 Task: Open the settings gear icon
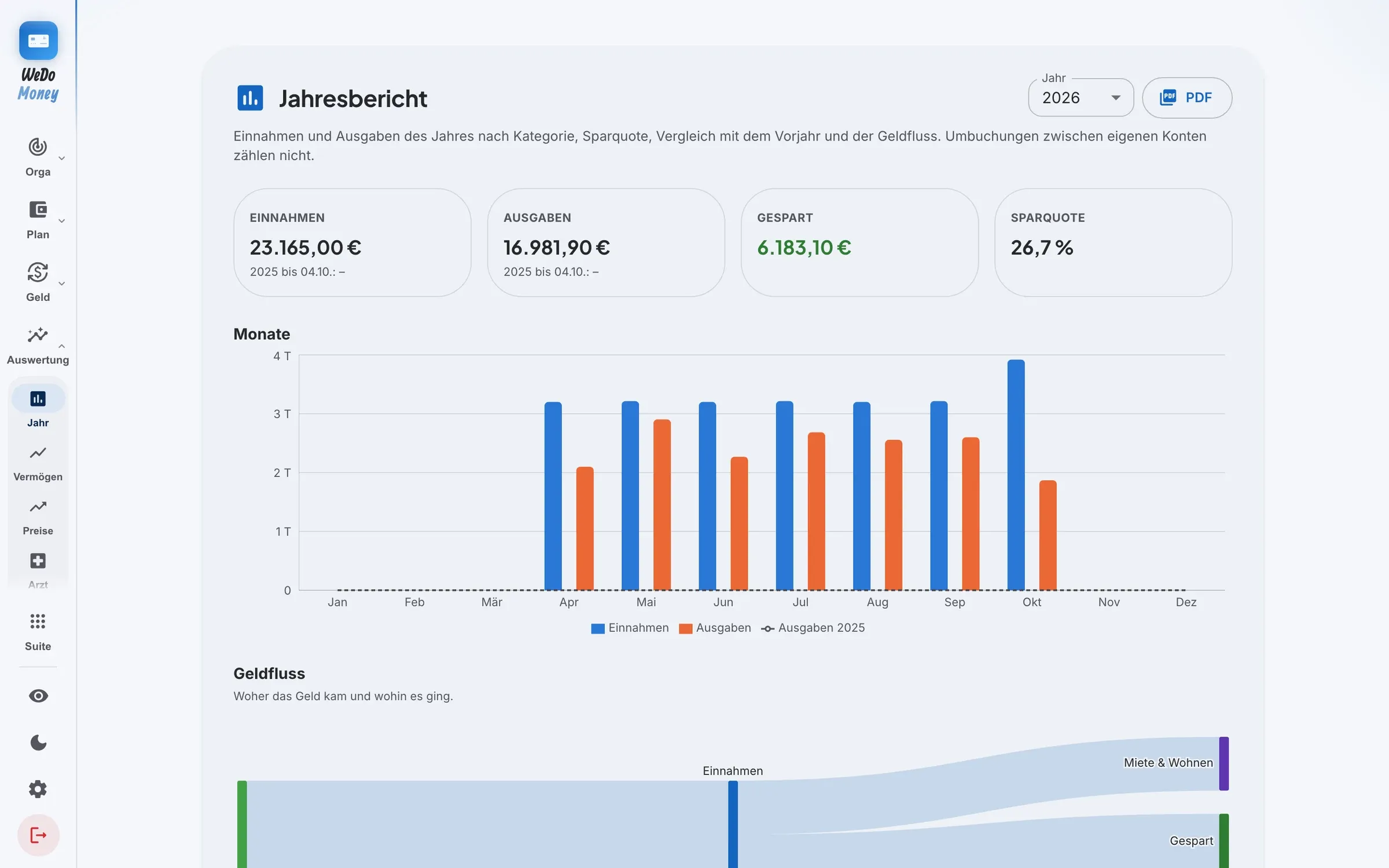(38, 789)
